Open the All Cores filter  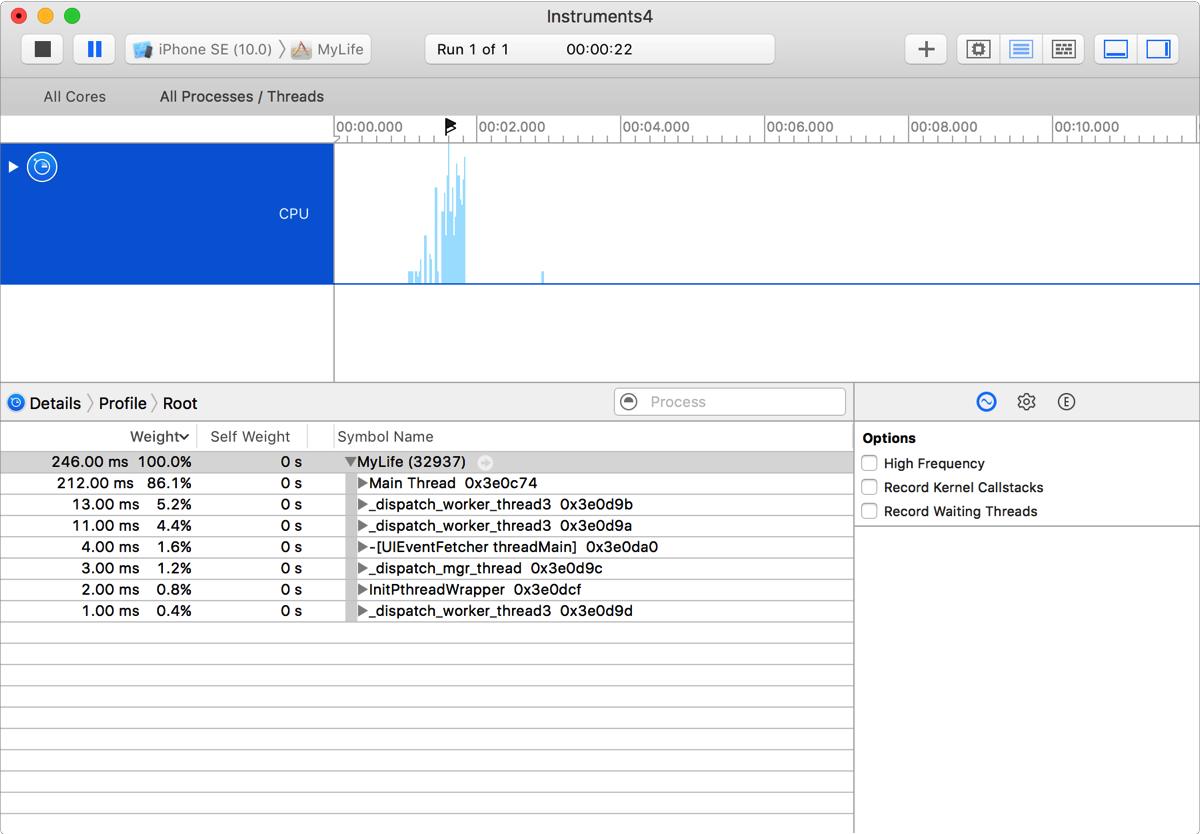point(75,97)
